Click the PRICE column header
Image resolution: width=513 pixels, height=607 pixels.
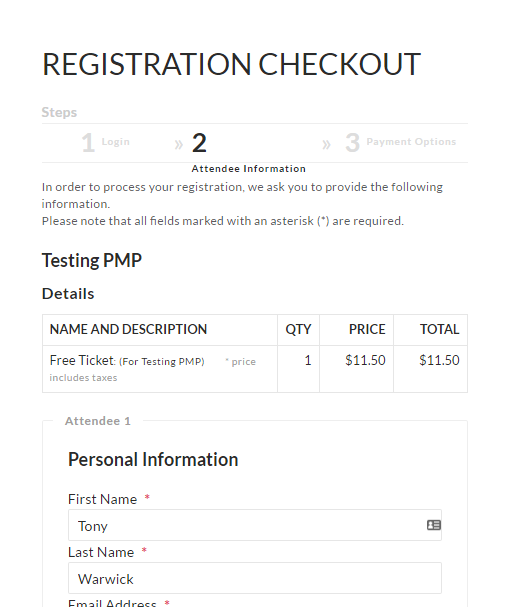point(367,329)
